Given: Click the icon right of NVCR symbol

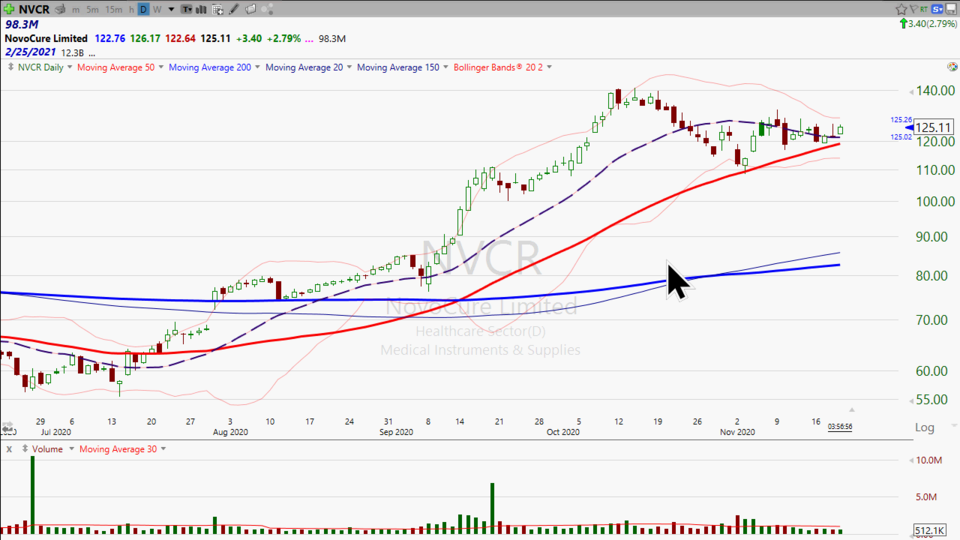Looking at the screenshot, I should [60, 9].
